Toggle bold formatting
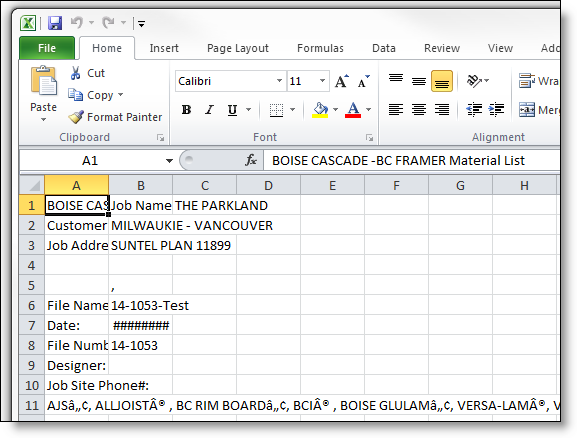The height and width of the screenshot is (438, 577). 186,110
